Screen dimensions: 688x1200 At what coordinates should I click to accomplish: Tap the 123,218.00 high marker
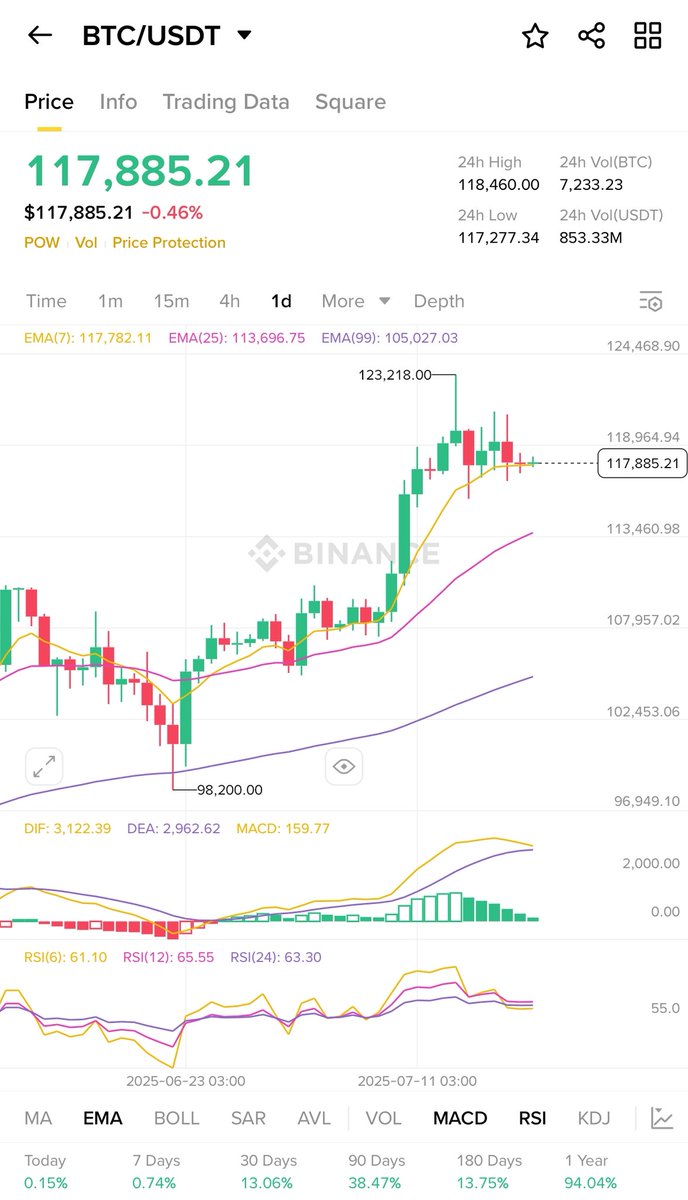point(395,375)
